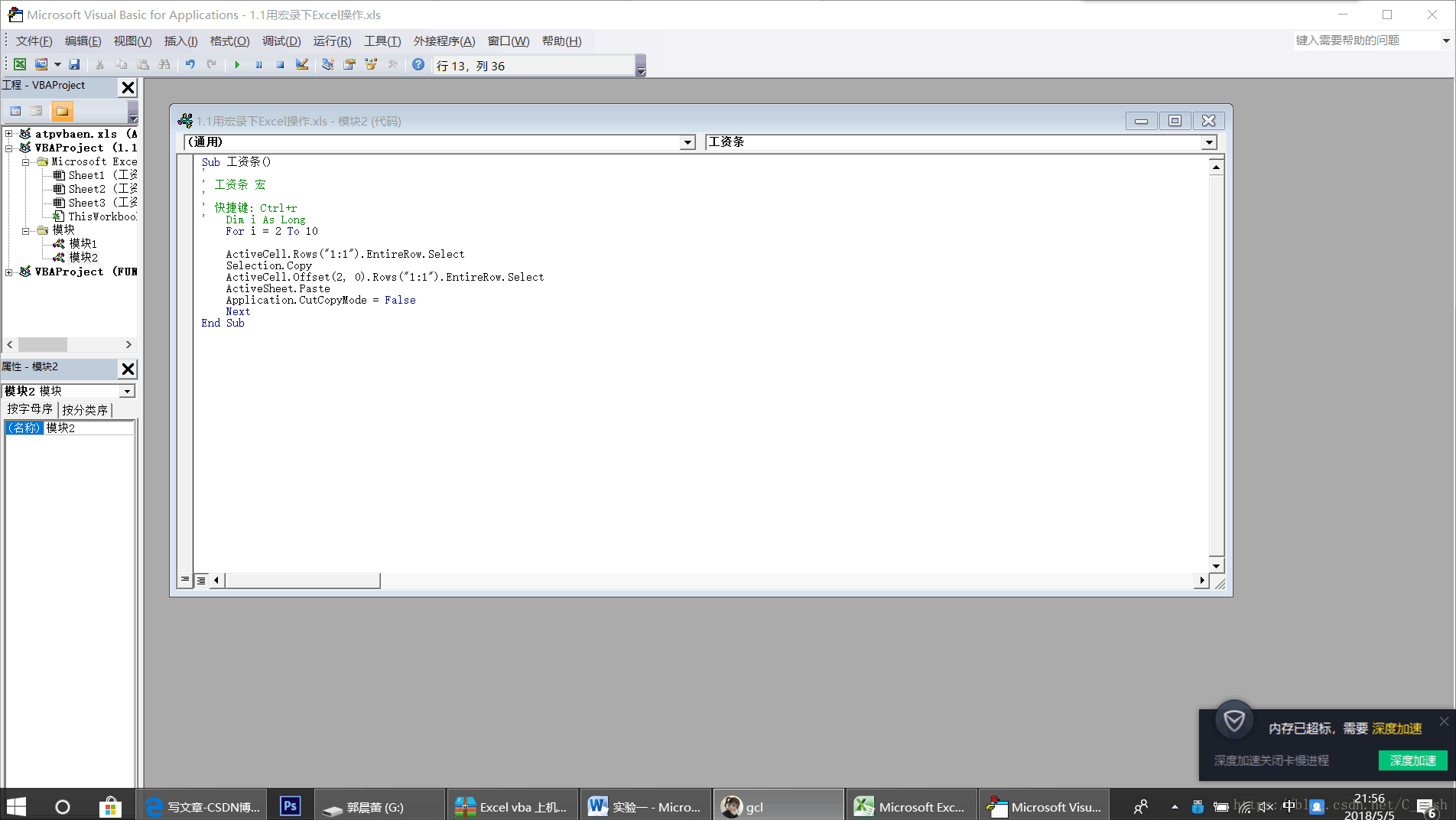Collapse the VBAProject (1.1 tree node
Viewport: 1456px width, 820px height.
(x=9, y=148)
